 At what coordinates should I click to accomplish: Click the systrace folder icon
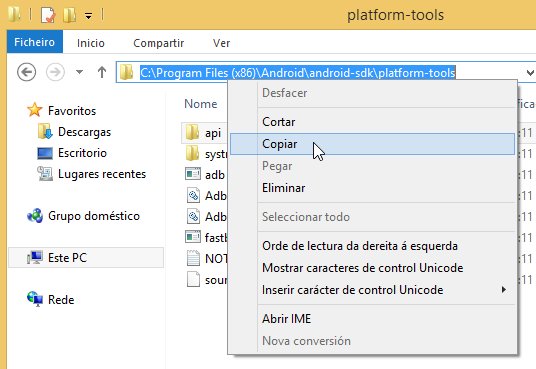tap(192, 153)
